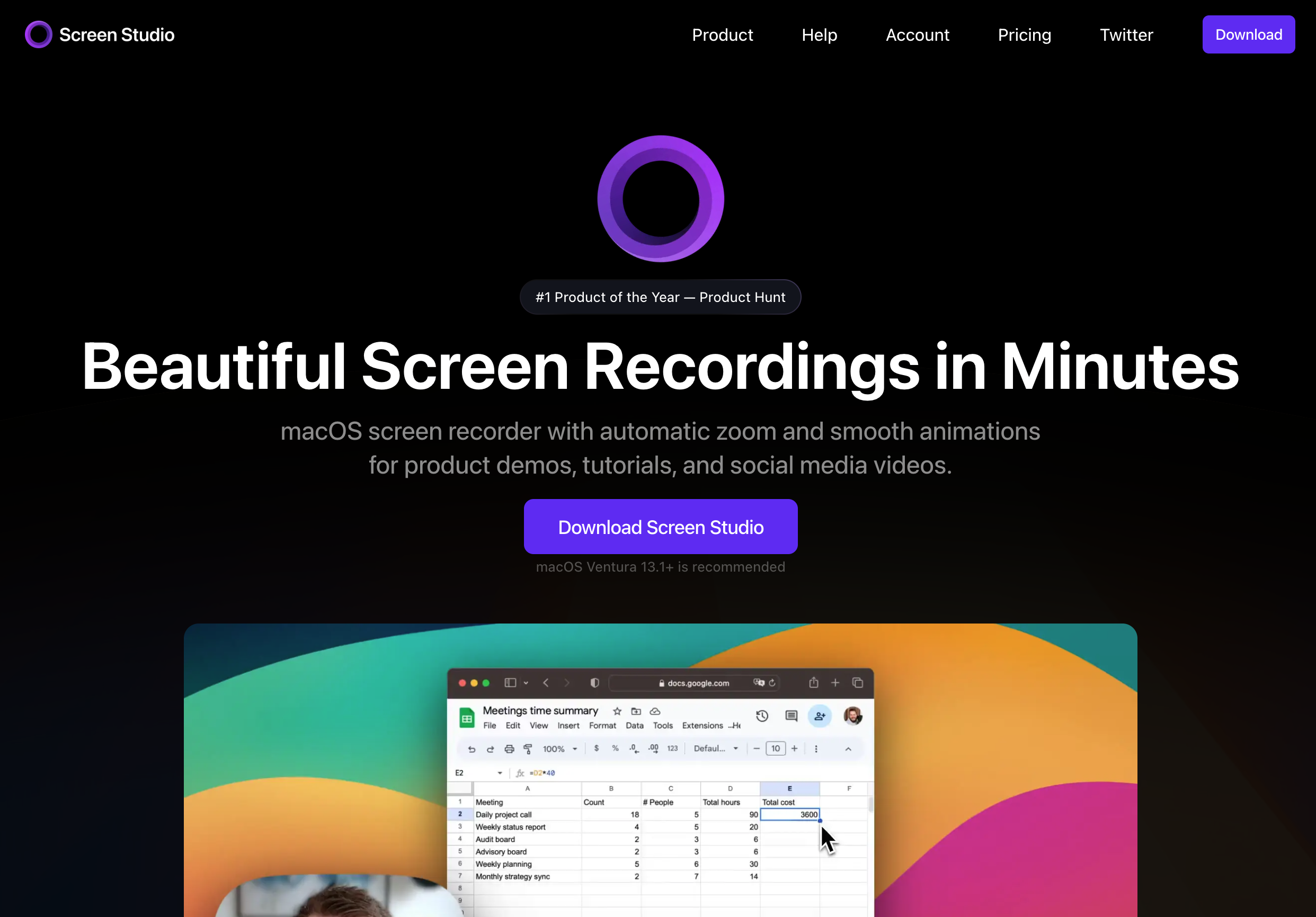
Task: Click Safari forward arrow in demo
Action: (567, 683)
